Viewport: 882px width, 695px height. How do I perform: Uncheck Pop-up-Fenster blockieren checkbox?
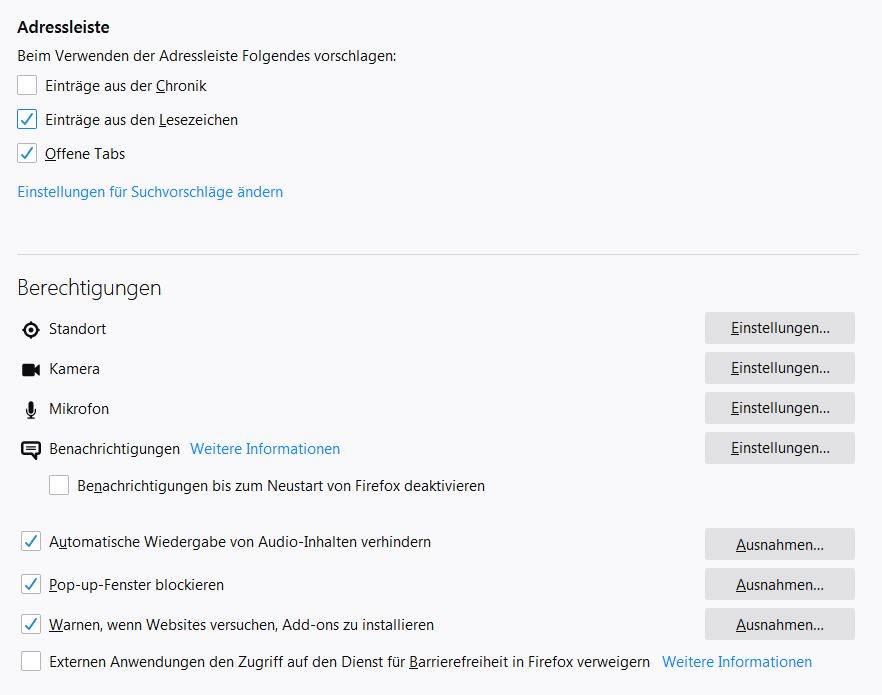coord(31,584)
